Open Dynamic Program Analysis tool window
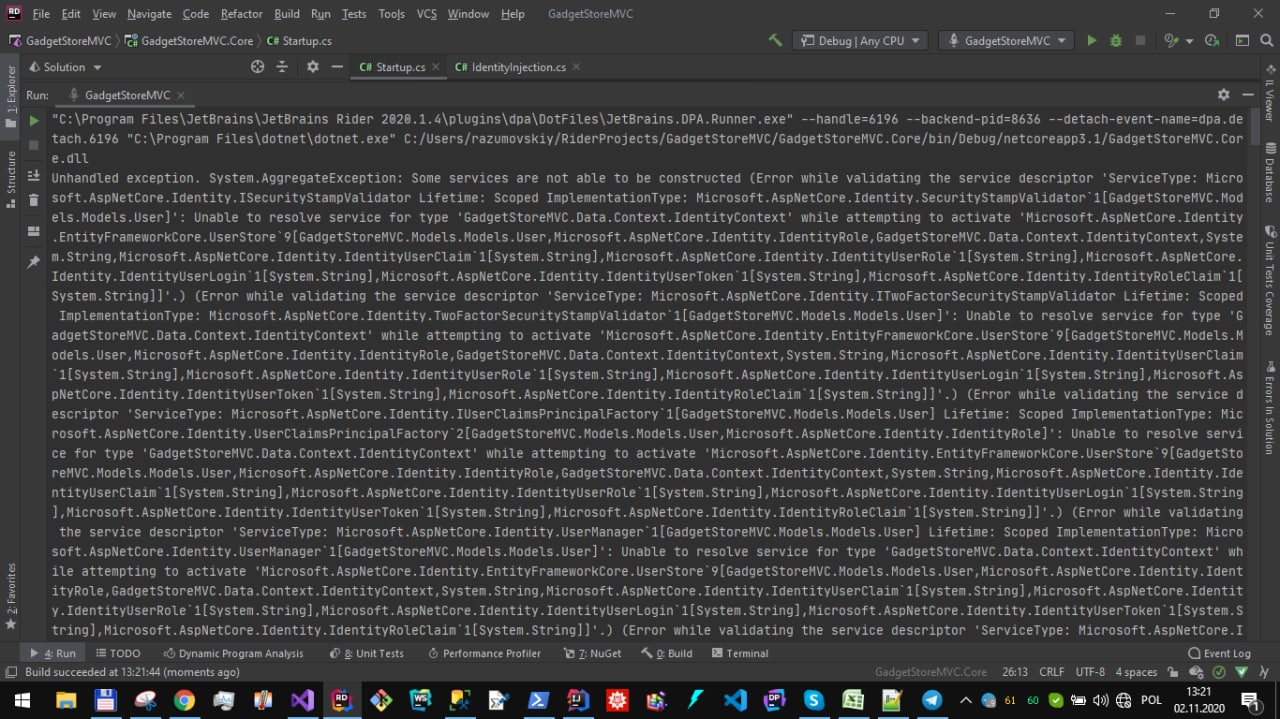 point(233,653)
